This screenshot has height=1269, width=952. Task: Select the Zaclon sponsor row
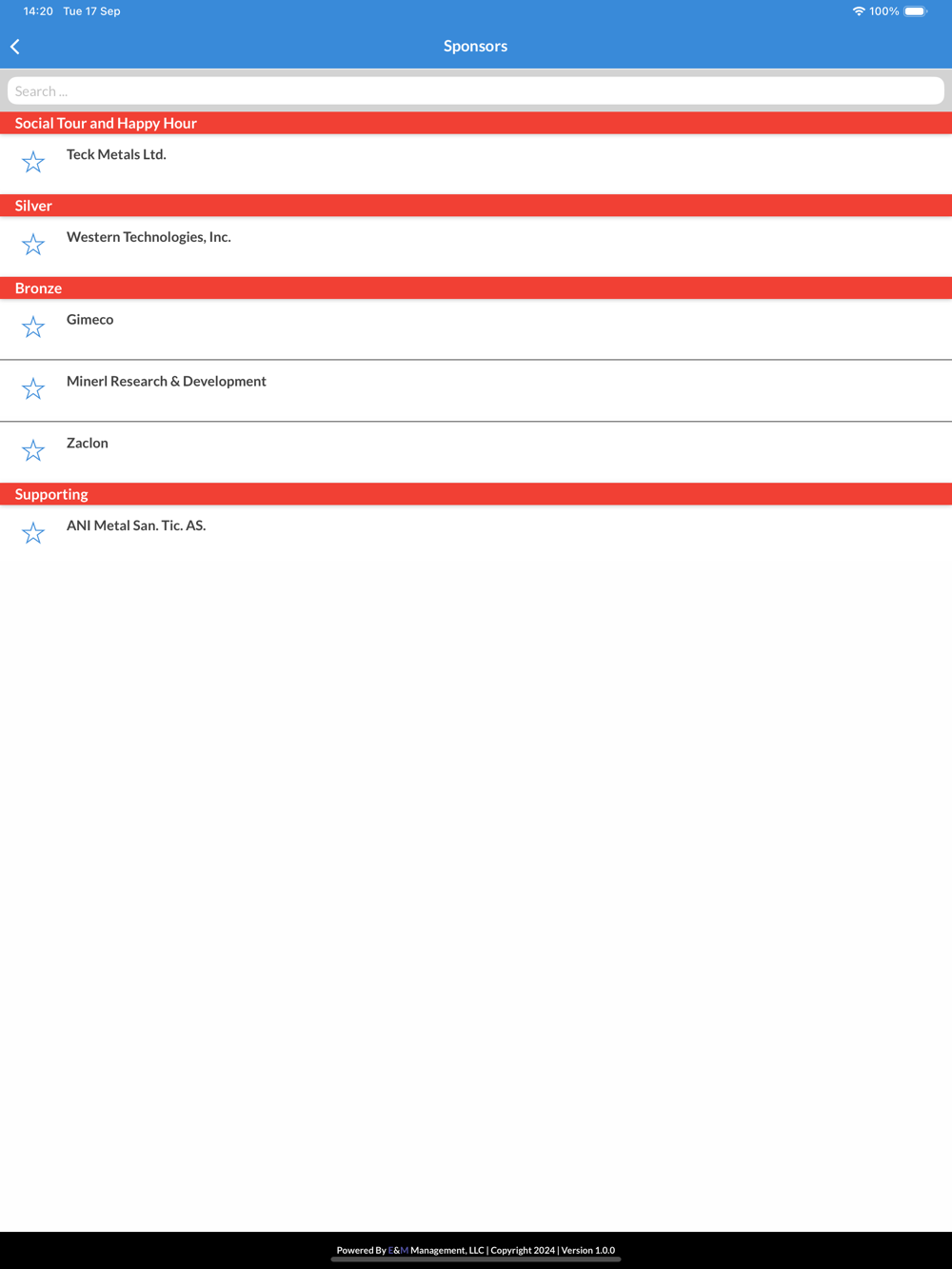point(476,452)
